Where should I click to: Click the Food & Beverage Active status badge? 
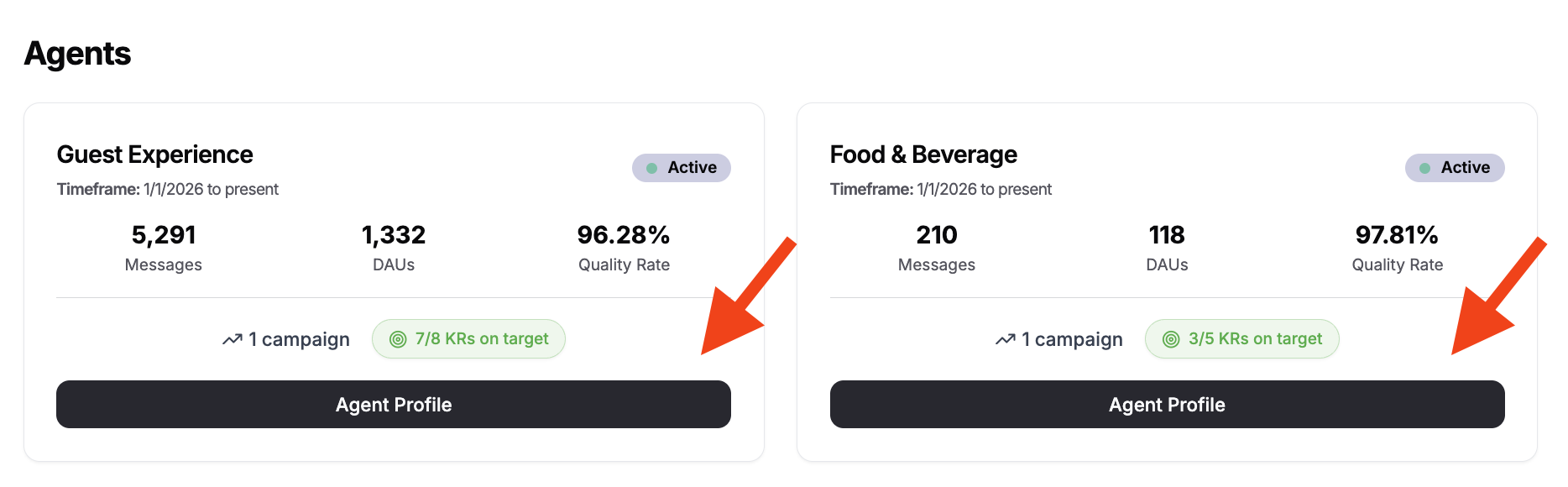(x=1455, y=168)
